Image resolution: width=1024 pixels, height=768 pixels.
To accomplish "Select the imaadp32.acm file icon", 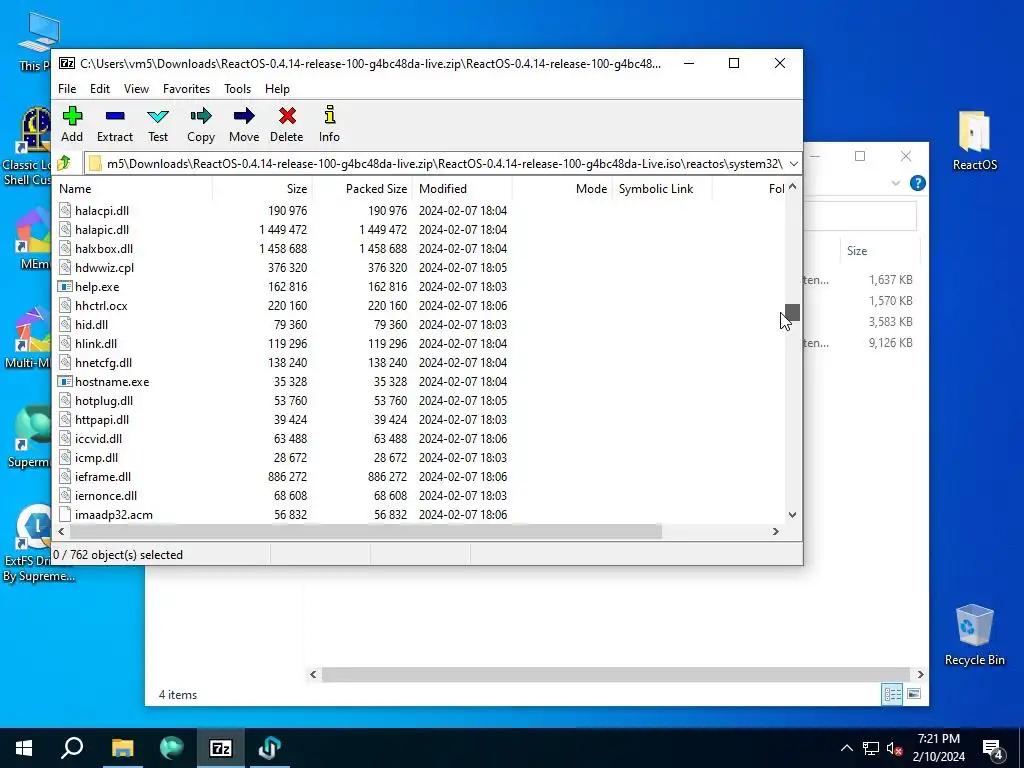I will coord(65,515).
